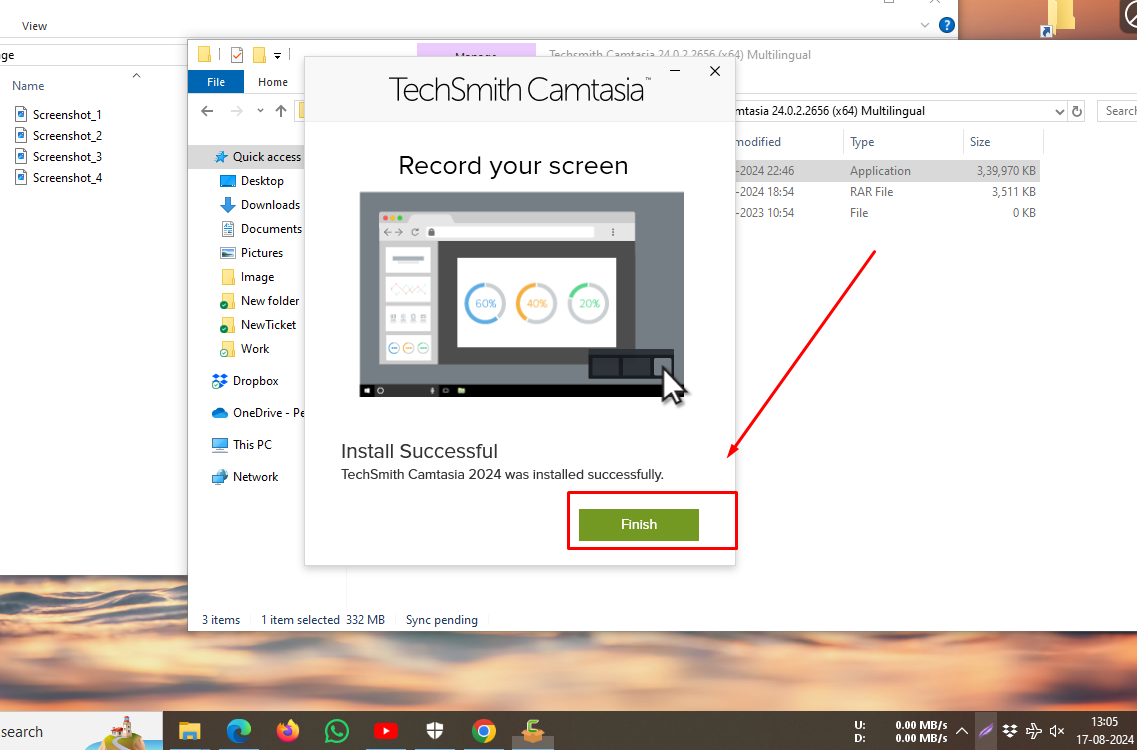Click the installer screen recording illustration
The image size is (1137, 750).
pyautogui.click(x=521, y=294)
